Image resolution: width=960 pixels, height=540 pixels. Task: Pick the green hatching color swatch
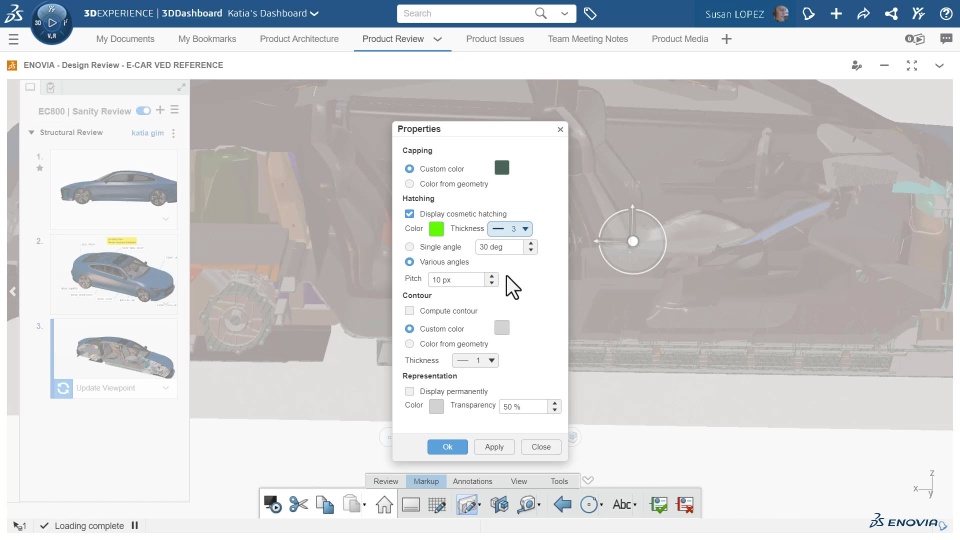pyautogui.click(x=436, y=229)
